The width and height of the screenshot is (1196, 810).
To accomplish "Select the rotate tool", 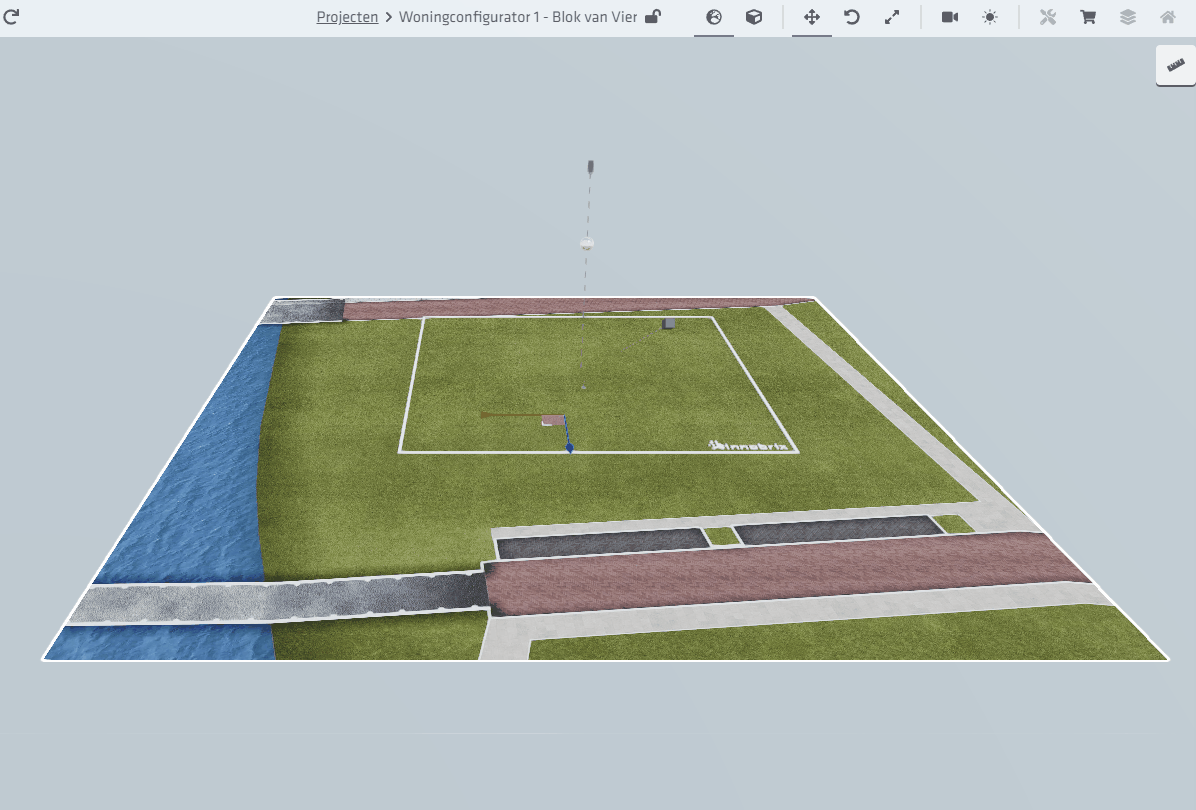I will pyautogui.click(x=852, y=17).
